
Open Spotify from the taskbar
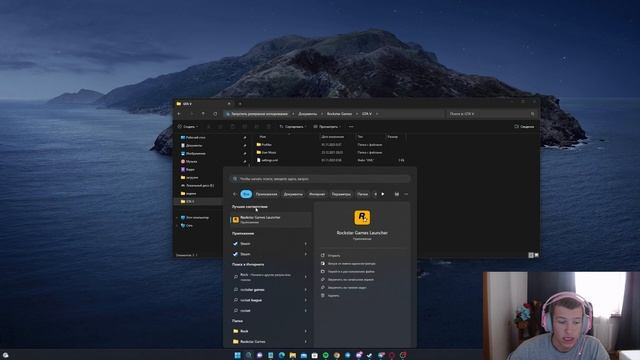326,355
